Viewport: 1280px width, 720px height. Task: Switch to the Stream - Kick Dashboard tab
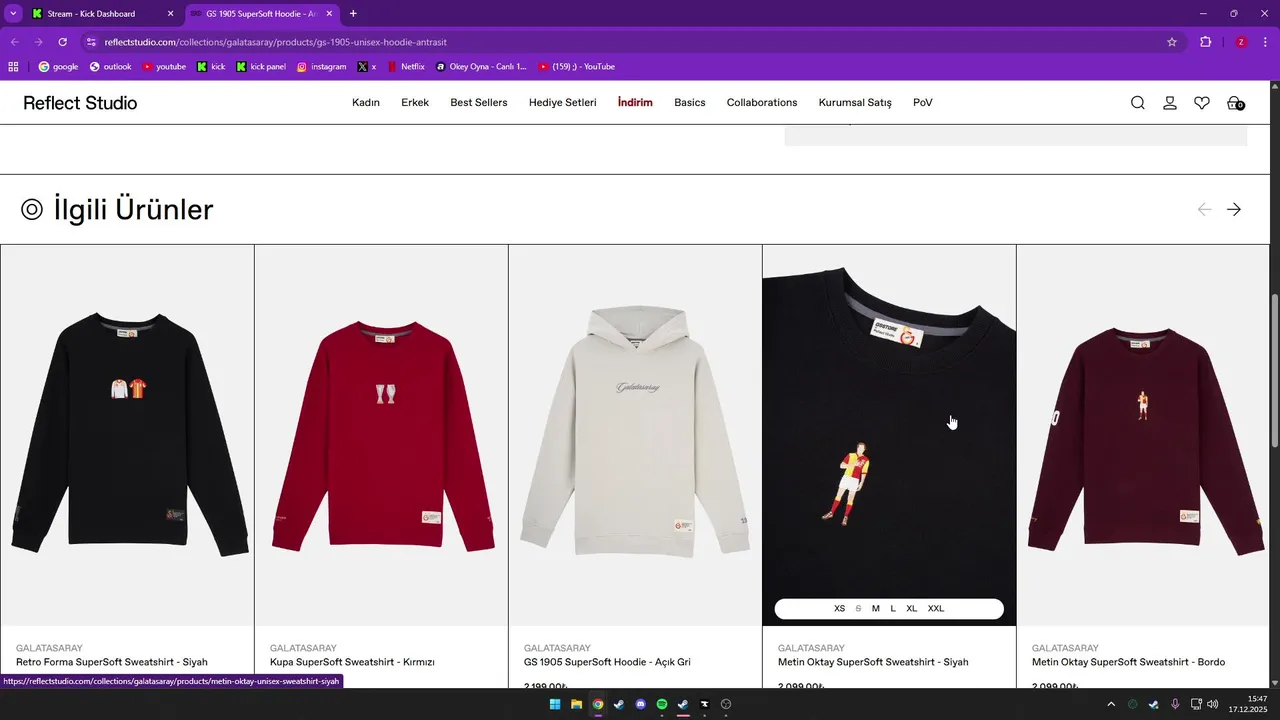pyautogui.click(x=100, y=14)
